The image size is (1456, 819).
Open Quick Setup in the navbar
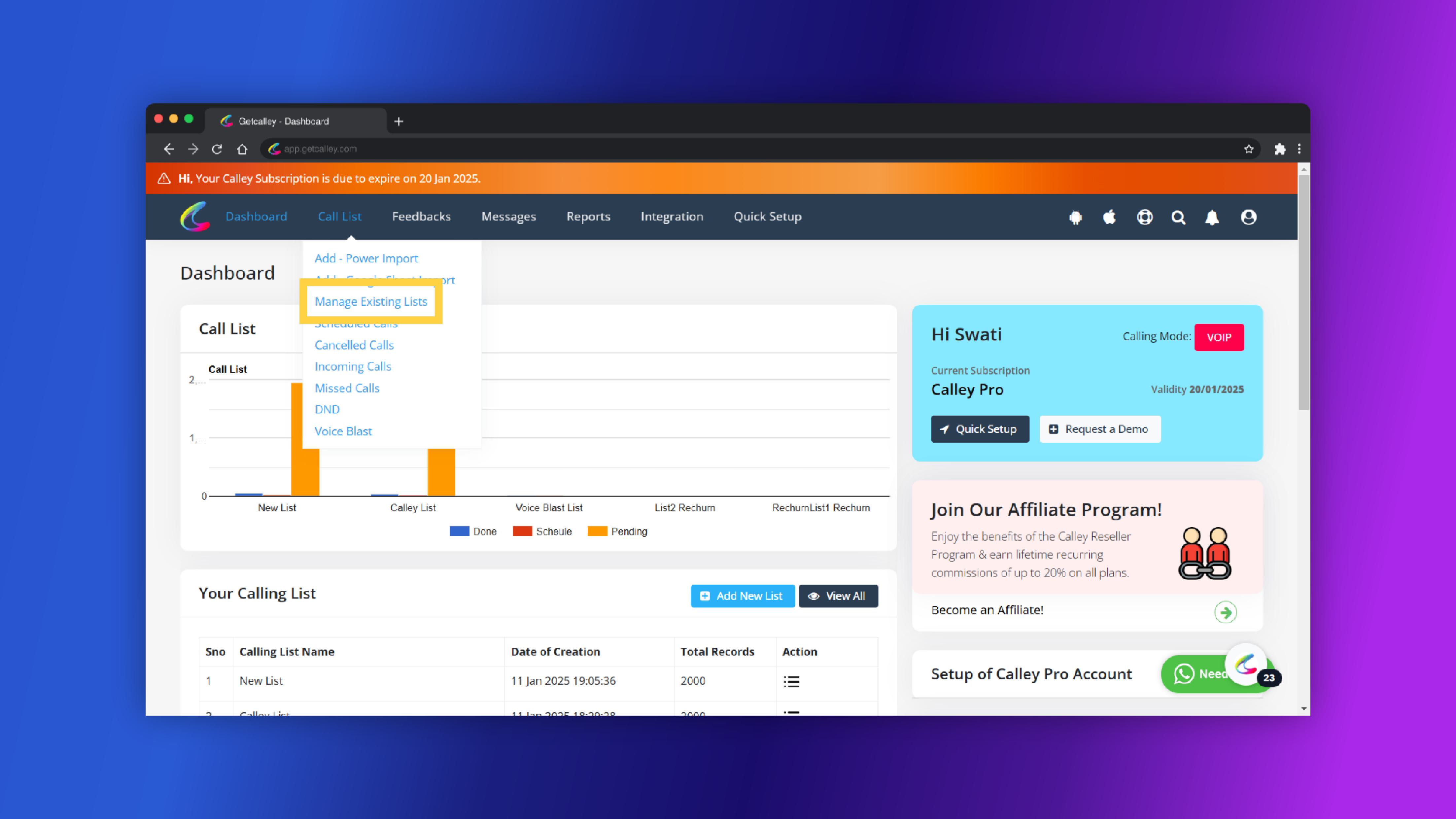pos(768,217)
